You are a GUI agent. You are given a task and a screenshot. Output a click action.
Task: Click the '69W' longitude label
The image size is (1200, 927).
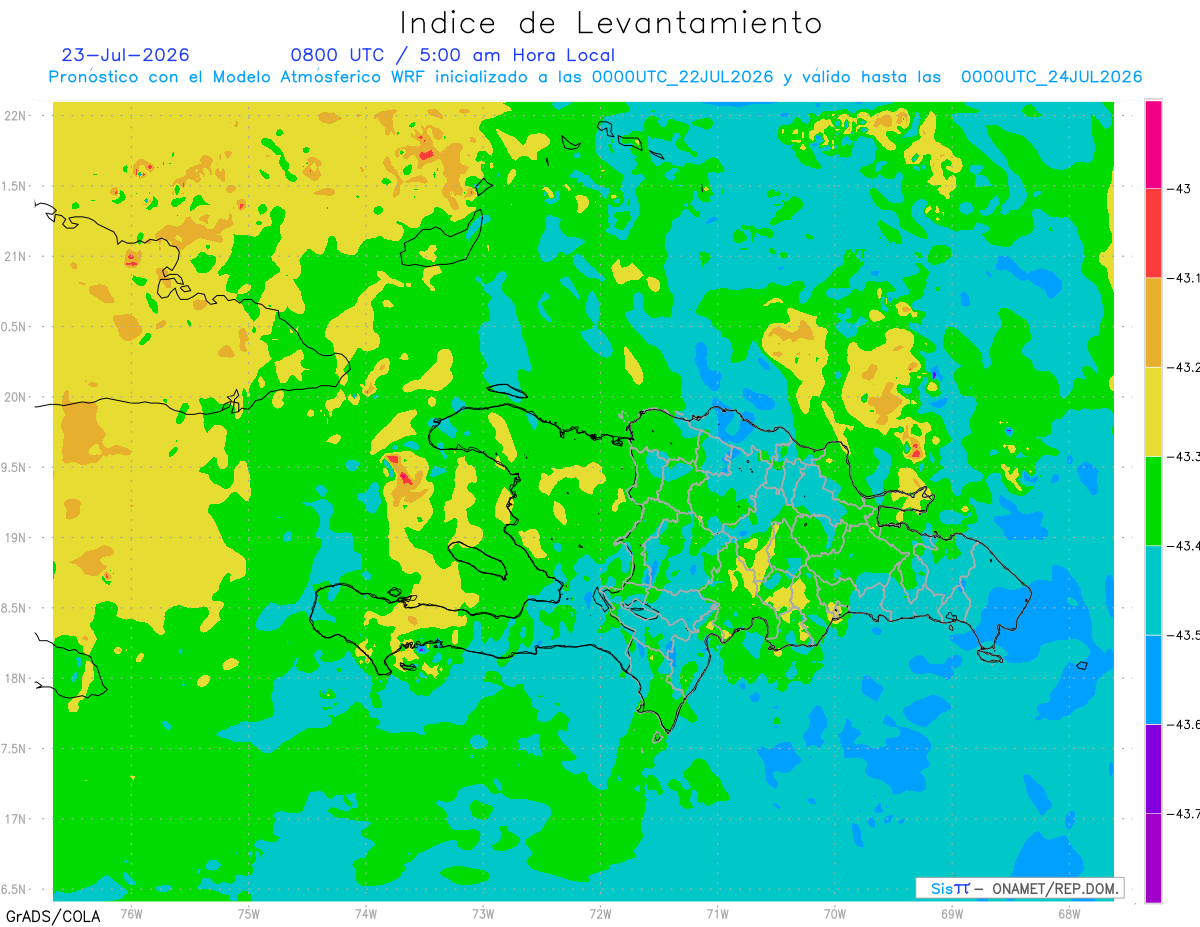[x=952, y=914]
